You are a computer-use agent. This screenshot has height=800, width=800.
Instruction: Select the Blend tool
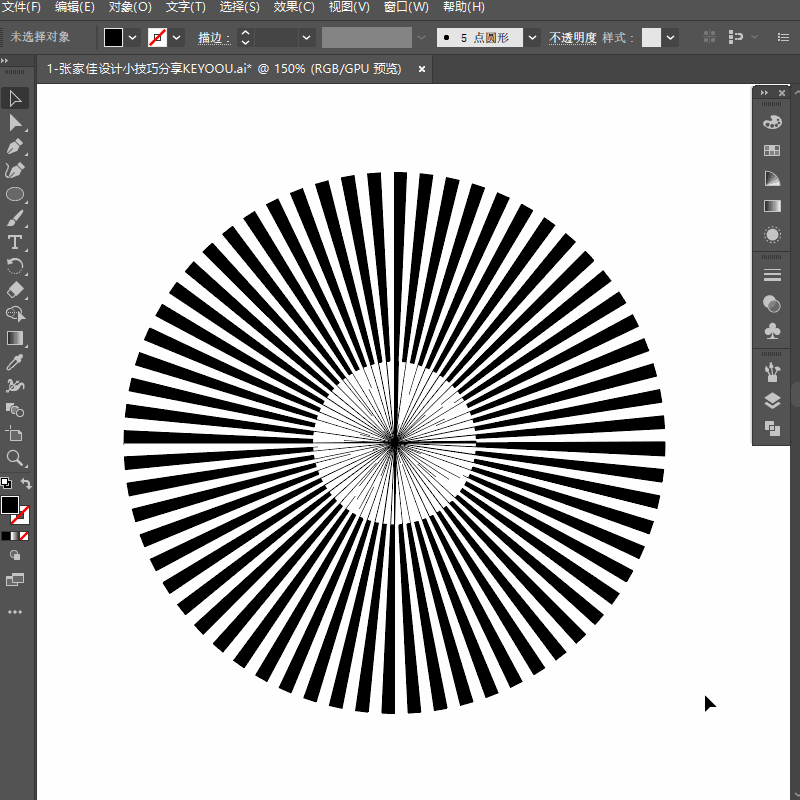coord(15,410)
